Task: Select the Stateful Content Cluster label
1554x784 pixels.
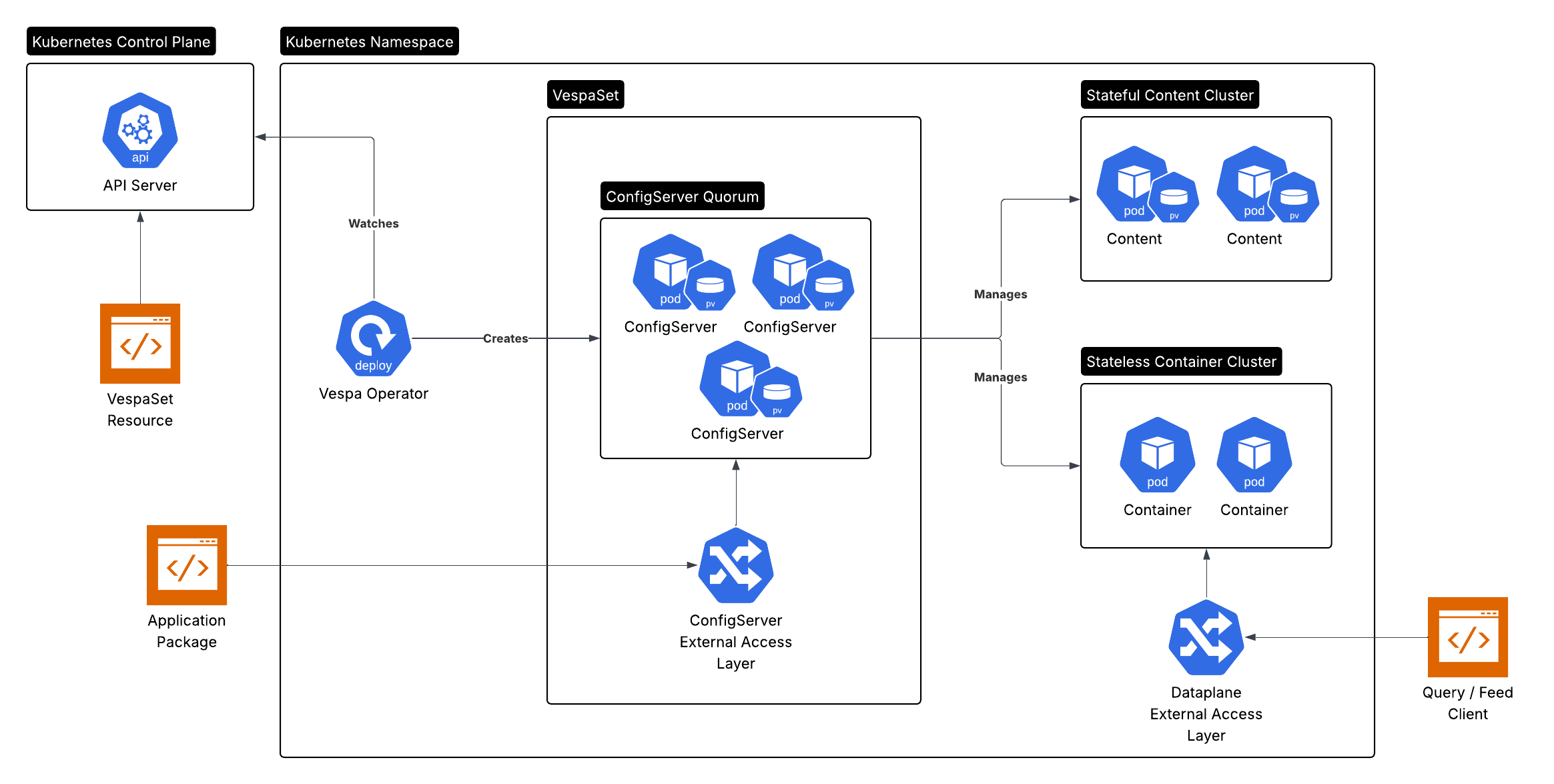Action: tap(1169, 94)
